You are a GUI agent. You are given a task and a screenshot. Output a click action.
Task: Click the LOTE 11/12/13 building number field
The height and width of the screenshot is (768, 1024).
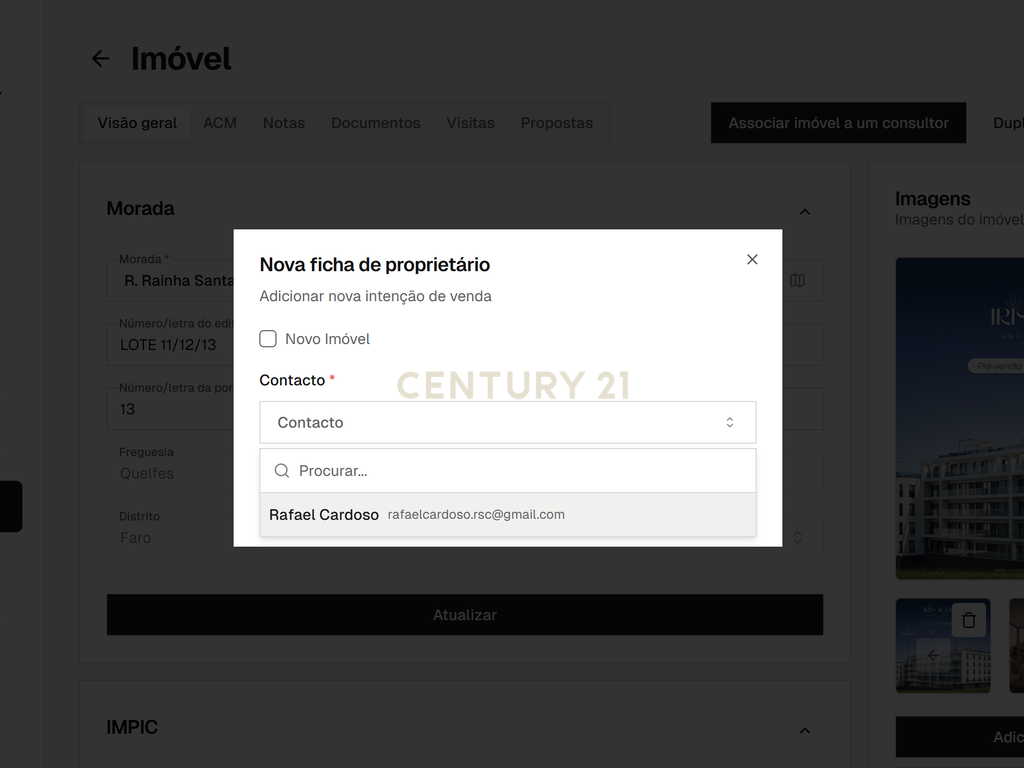coord(170,344)
